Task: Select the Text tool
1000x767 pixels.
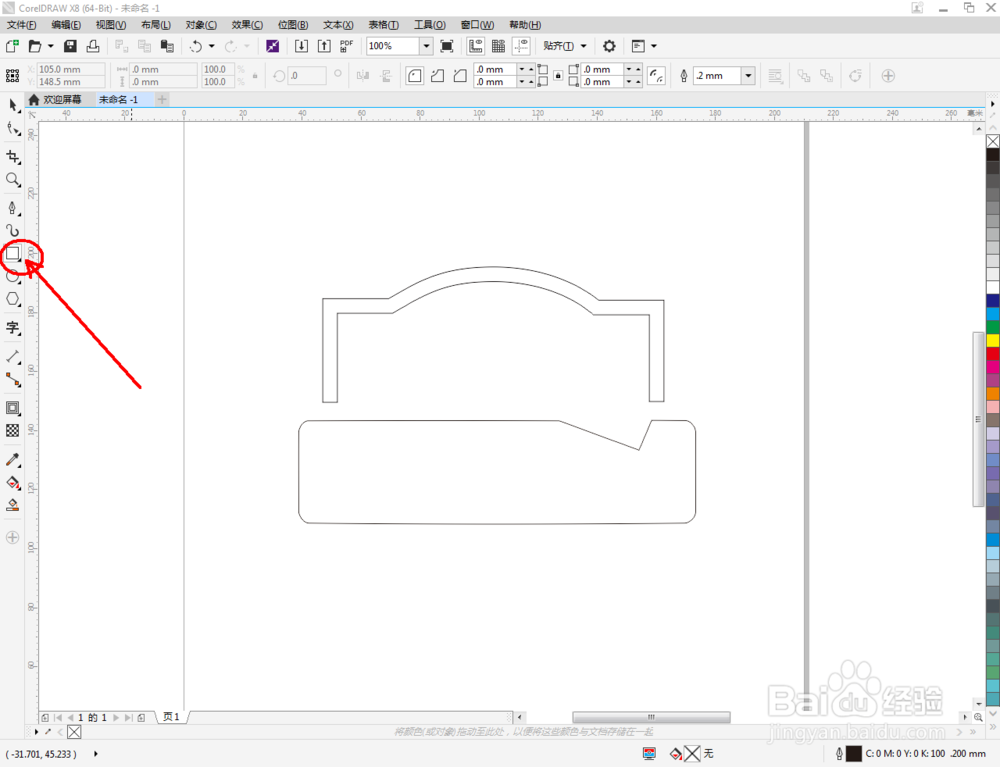Action: coord(13,328)
